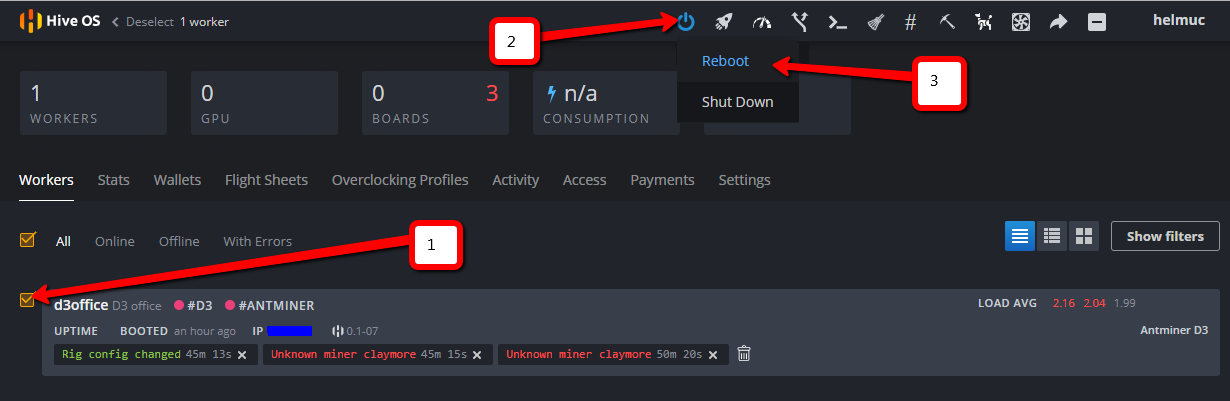
Task: Click the power icon in the toolbar
Action: pos(685,21)
